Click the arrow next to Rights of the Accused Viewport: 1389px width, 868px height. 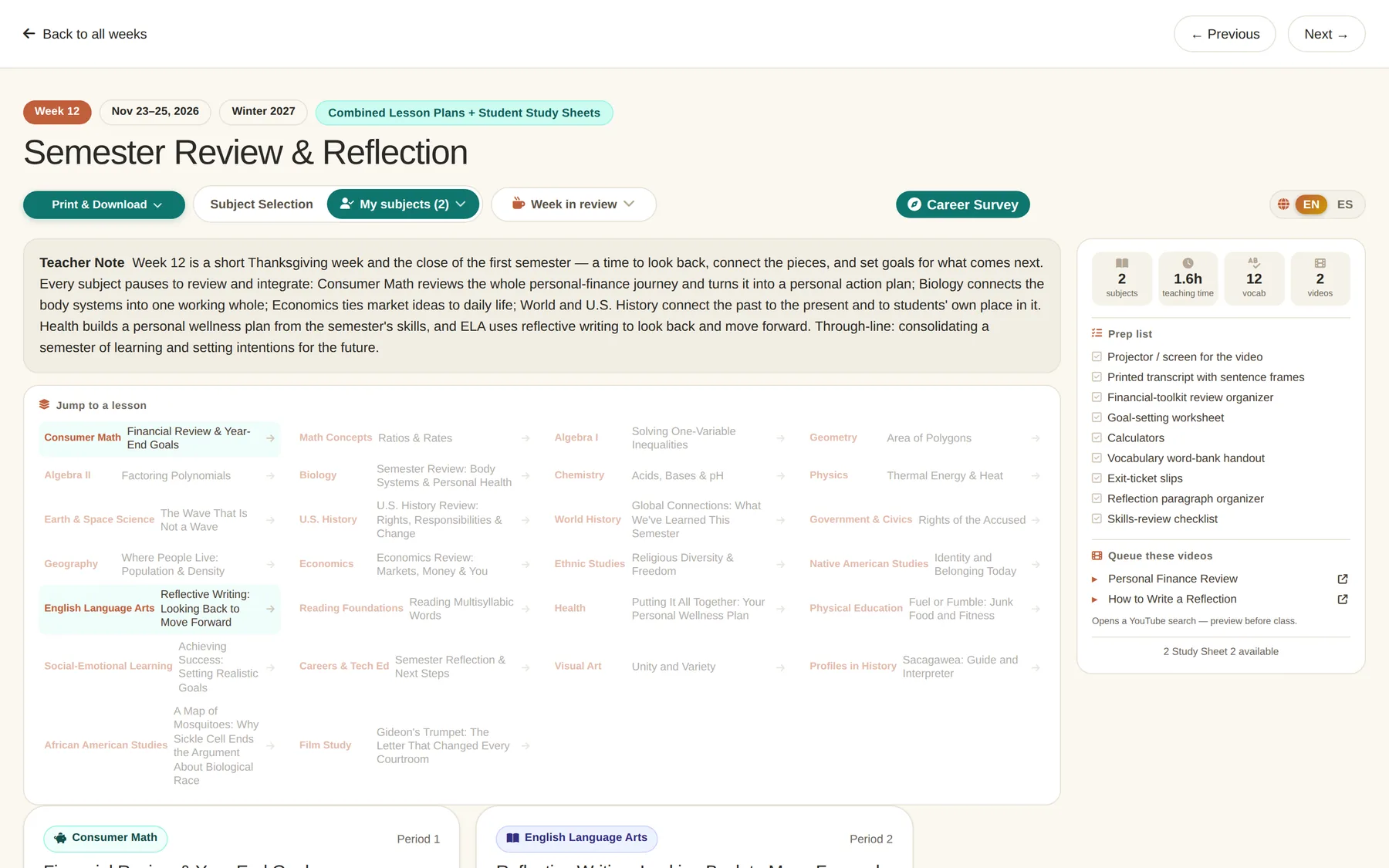1036,520
